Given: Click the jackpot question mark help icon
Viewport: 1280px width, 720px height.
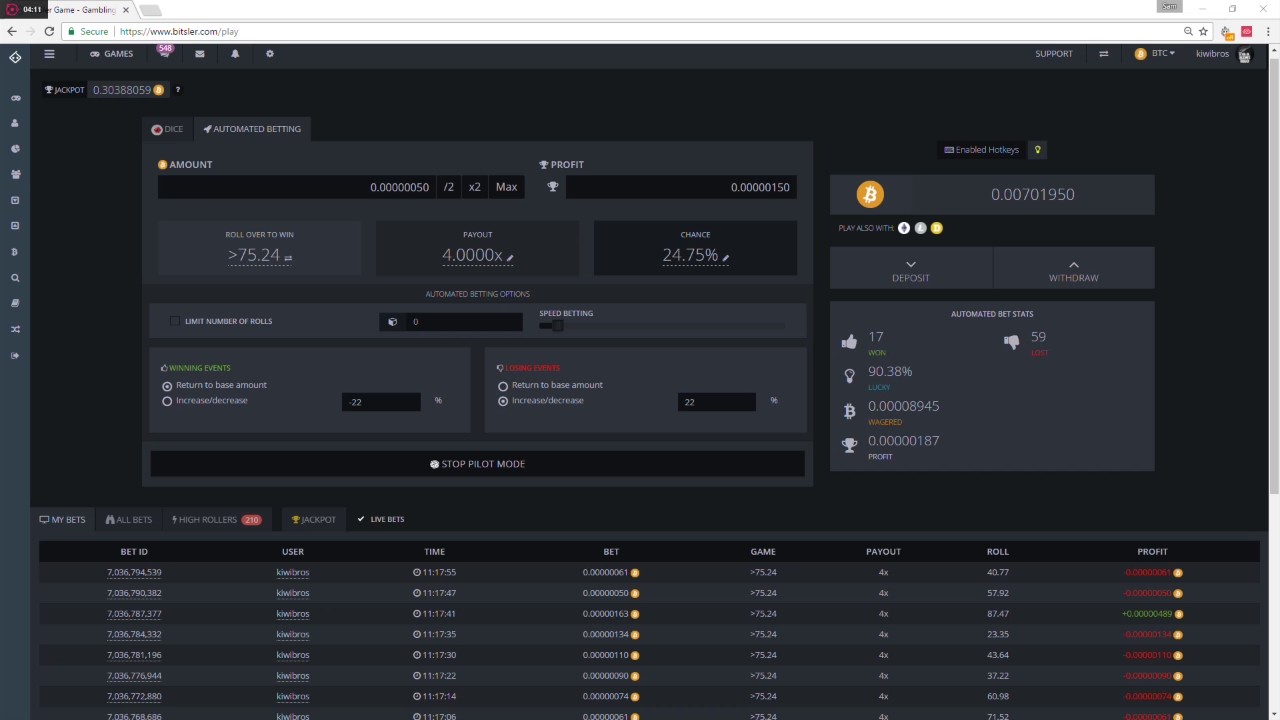Looking at the screenshot, I should [x=178, y=90].
